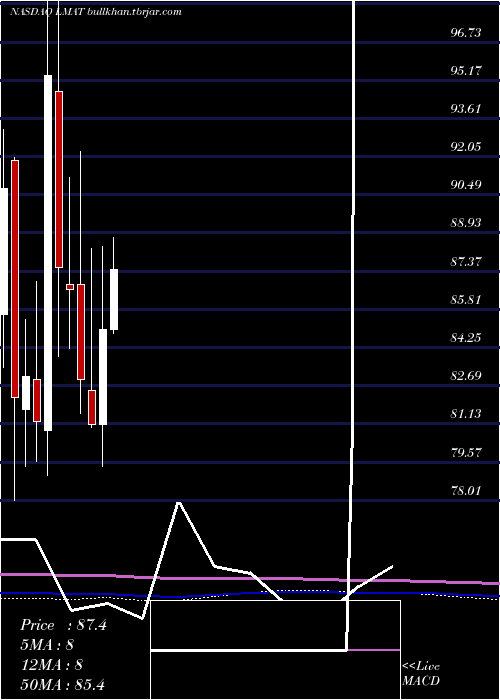Click the small red doji candle near 86.3
Viewport: 500px width, 700px height.
pyautogui.click(x=70, y=287)
